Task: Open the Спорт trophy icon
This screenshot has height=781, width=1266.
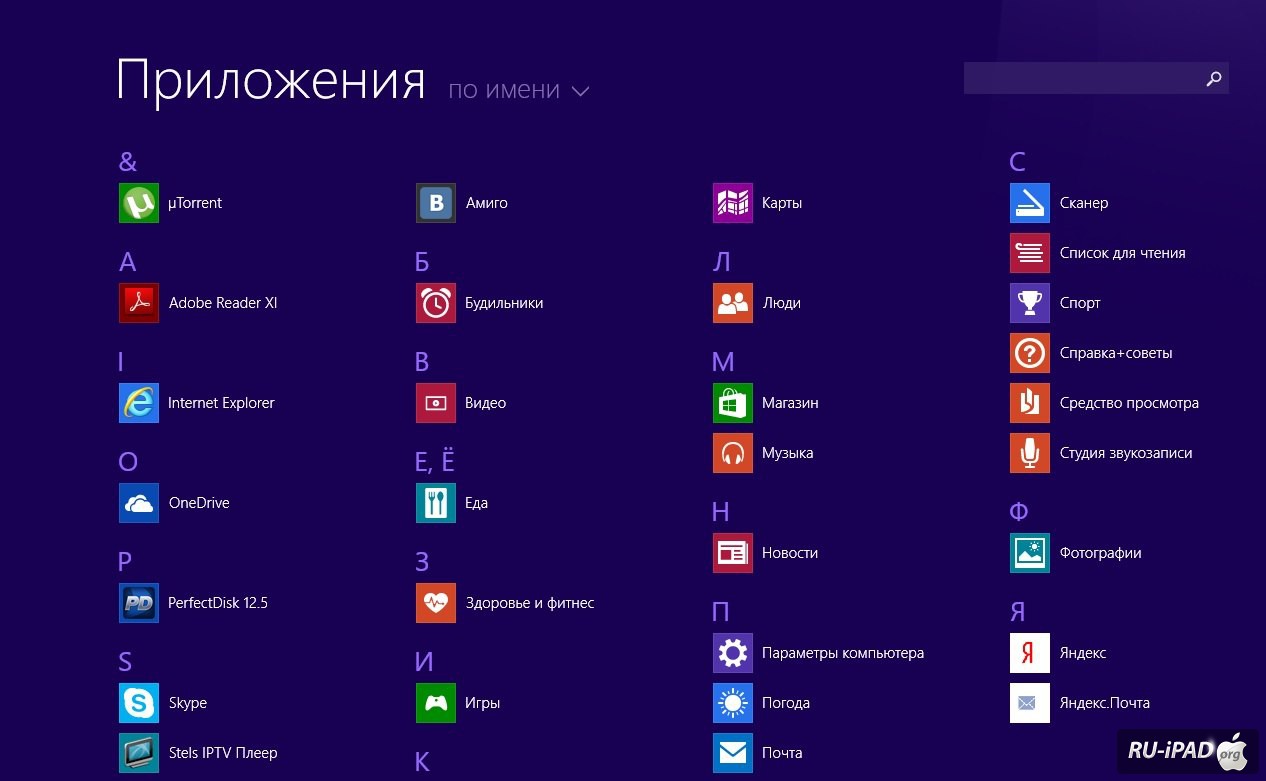Action: pos(1030,303)
